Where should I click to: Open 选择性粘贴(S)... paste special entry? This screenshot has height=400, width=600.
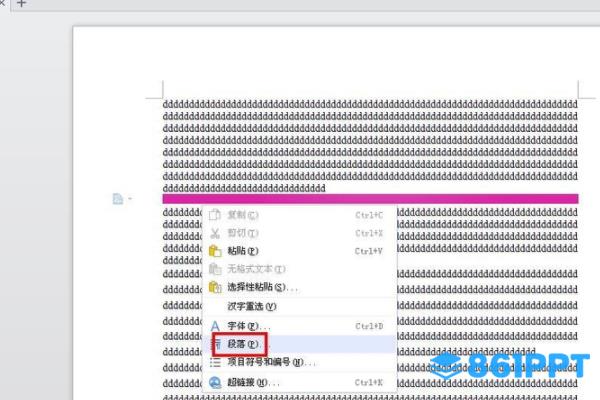click(x=300, y=287)
